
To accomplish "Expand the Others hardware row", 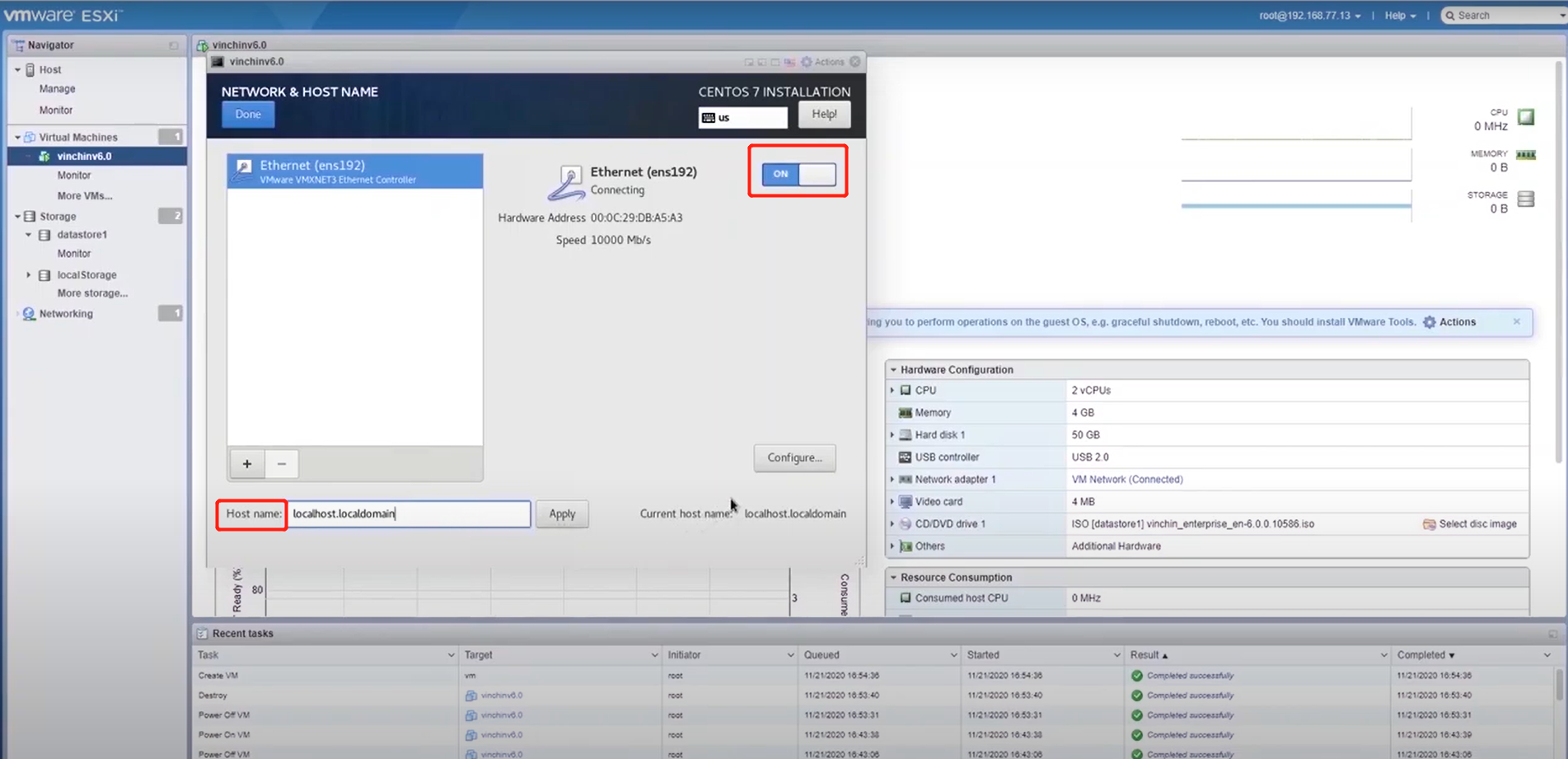I will click(x=892, y=546).
